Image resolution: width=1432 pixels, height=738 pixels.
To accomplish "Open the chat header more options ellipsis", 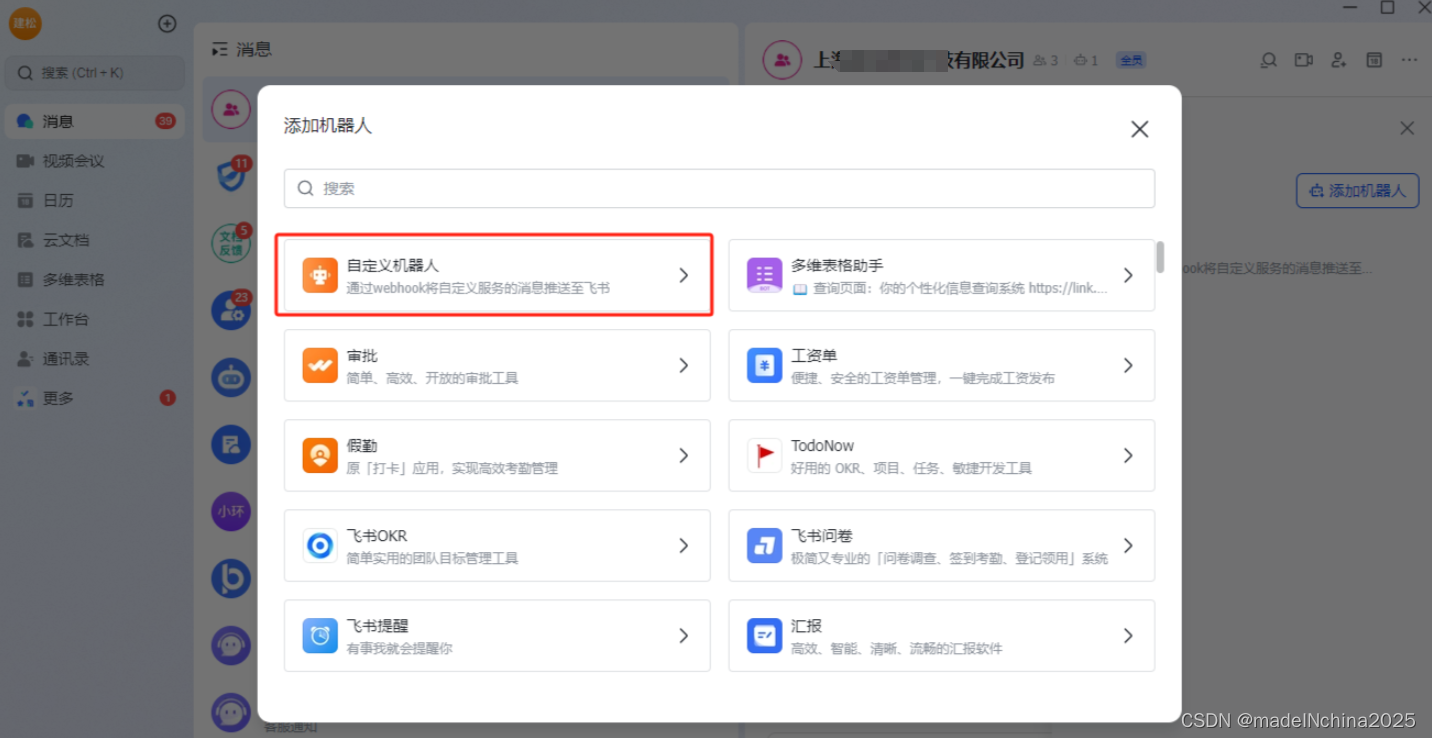I will pos(1410,60).
